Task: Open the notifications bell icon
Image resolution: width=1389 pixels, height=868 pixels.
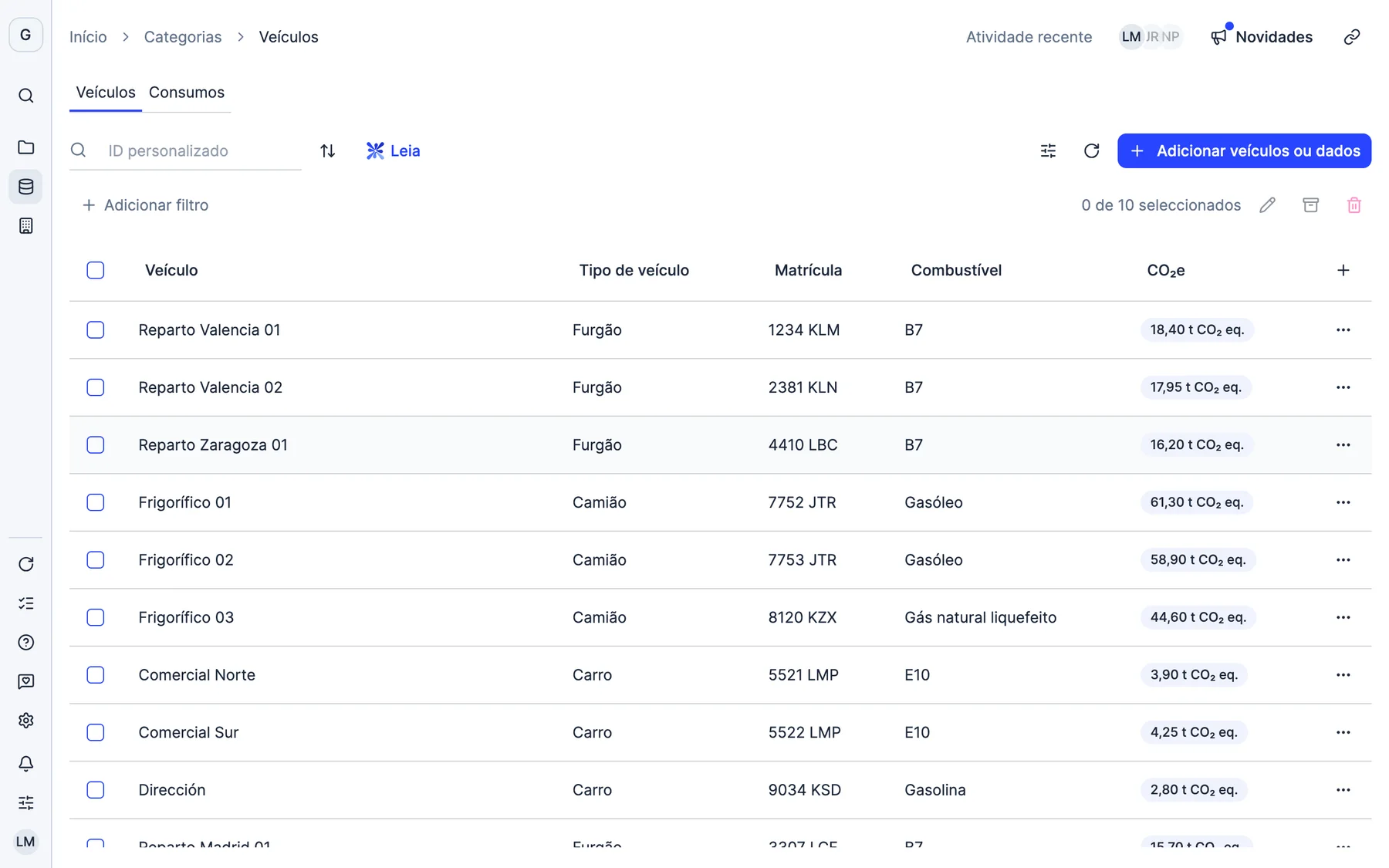Action: pos(25,764)
